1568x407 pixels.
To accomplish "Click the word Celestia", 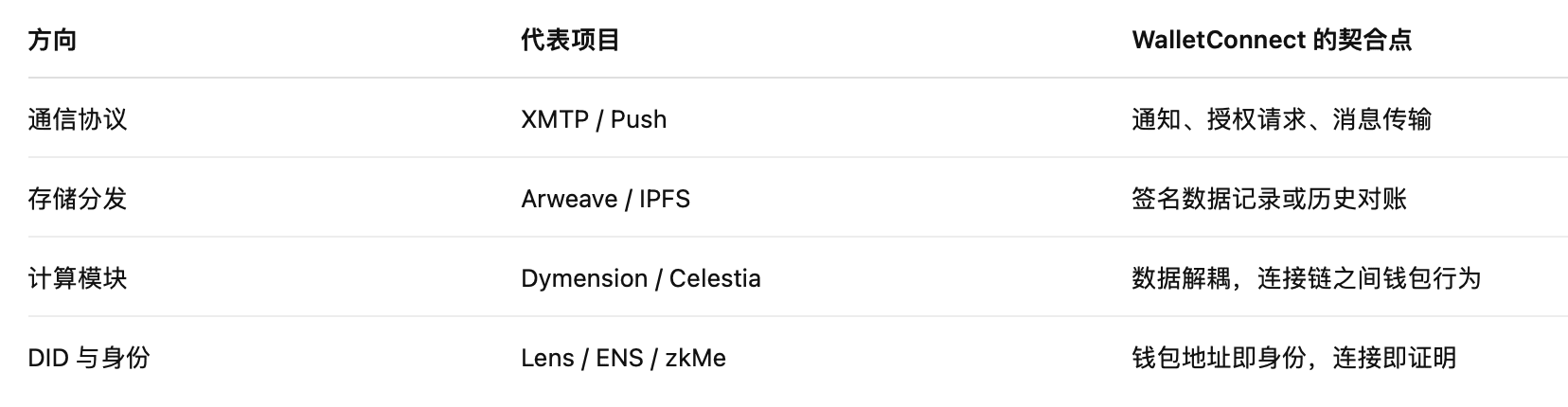I will tap(715, 278).
